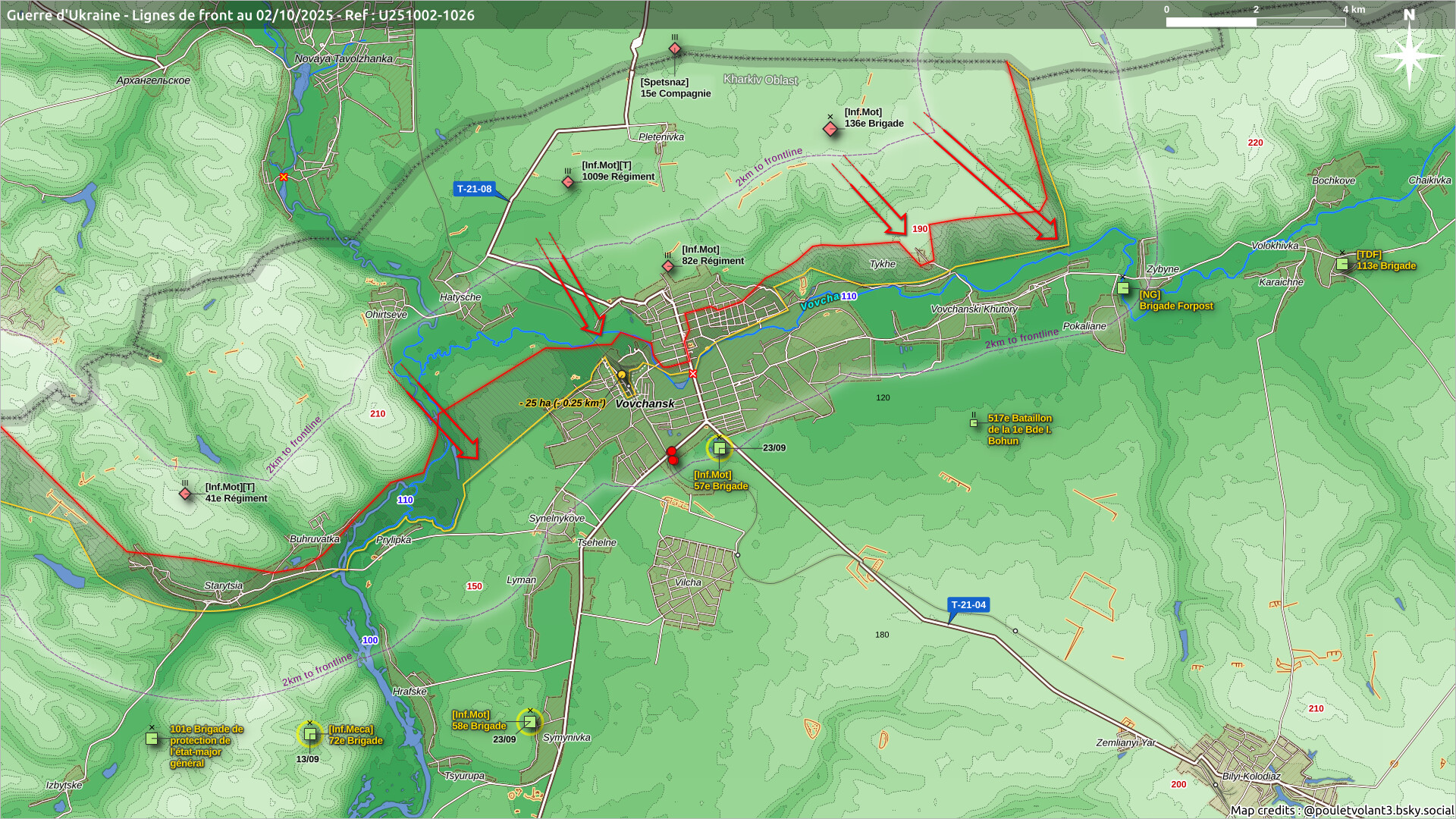The width and height of the screenshot is (1456, 819).
Task: Click the map credits pouletvolant3.bsky.social text
Action: click(1341, 810)
